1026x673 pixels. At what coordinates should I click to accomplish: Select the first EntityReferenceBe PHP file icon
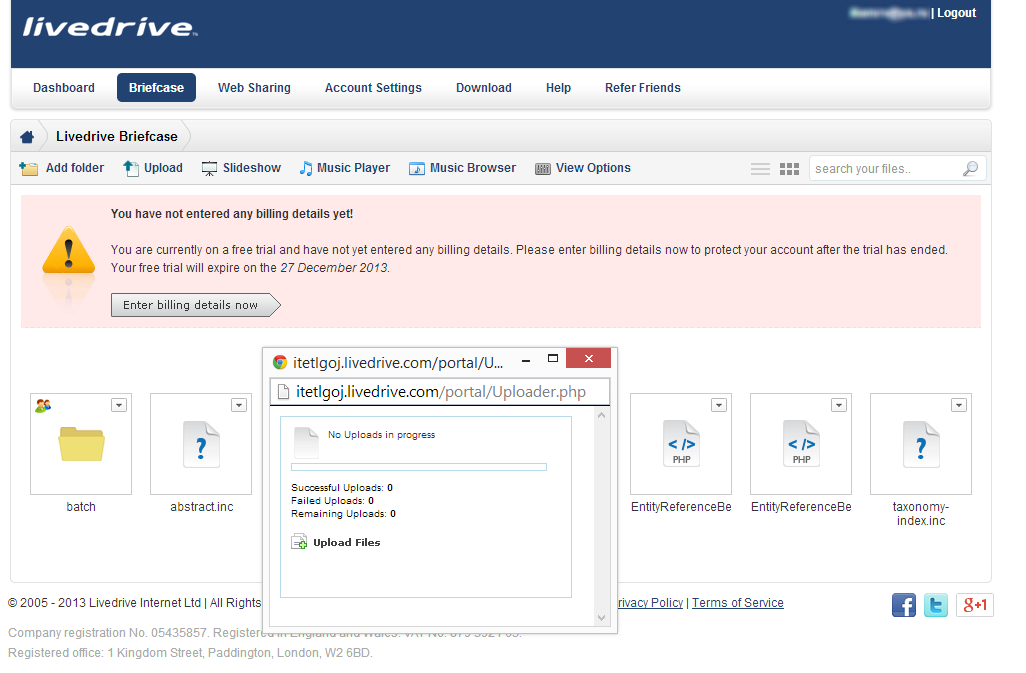click(681, 444)
